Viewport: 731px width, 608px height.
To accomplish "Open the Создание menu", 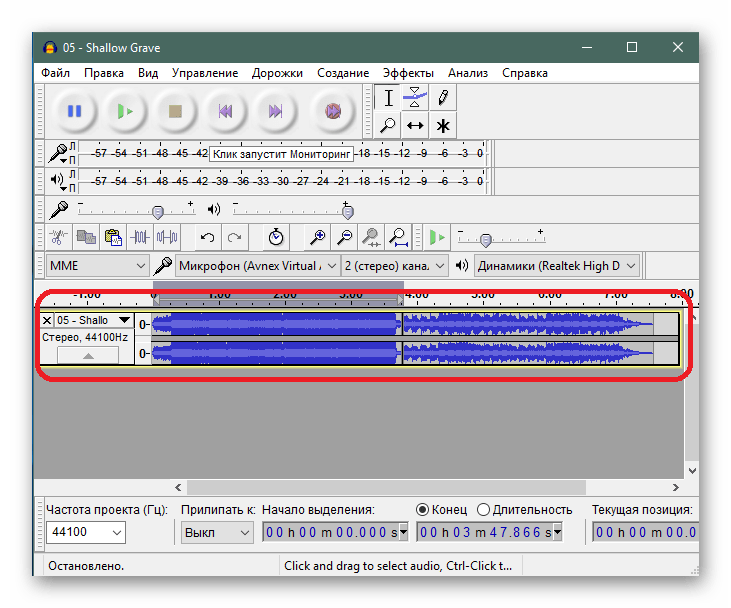I will [343, 73].
